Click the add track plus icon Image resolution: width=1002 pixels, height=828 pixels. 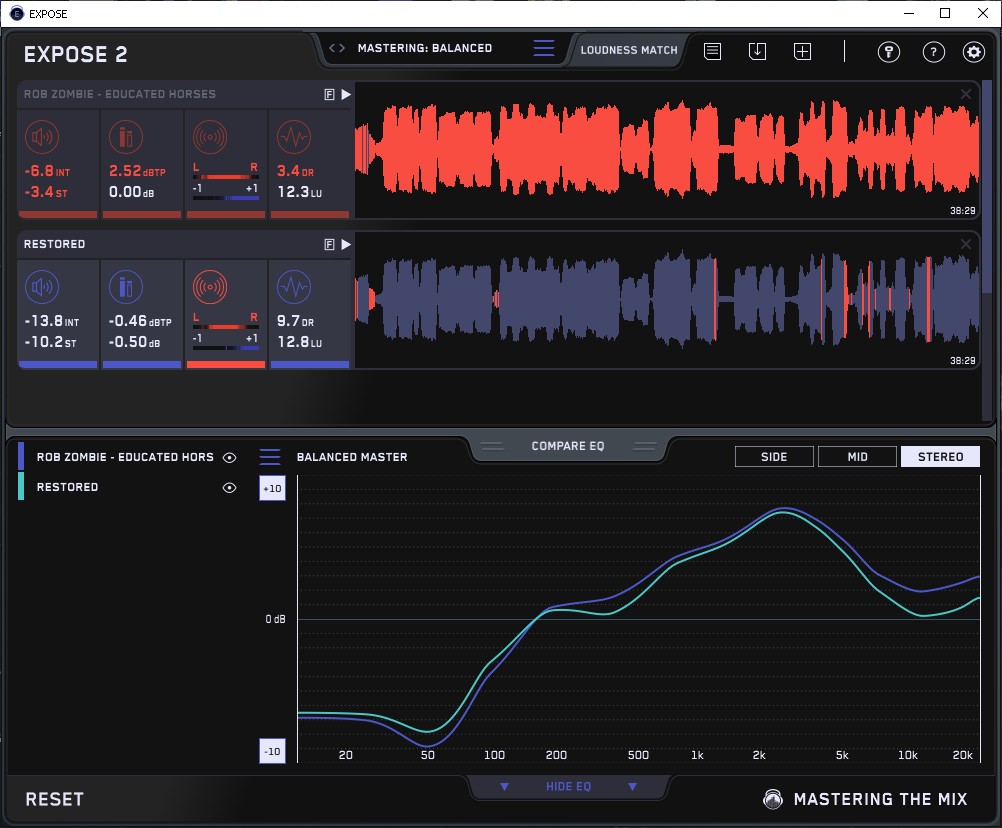click(802, 51)
